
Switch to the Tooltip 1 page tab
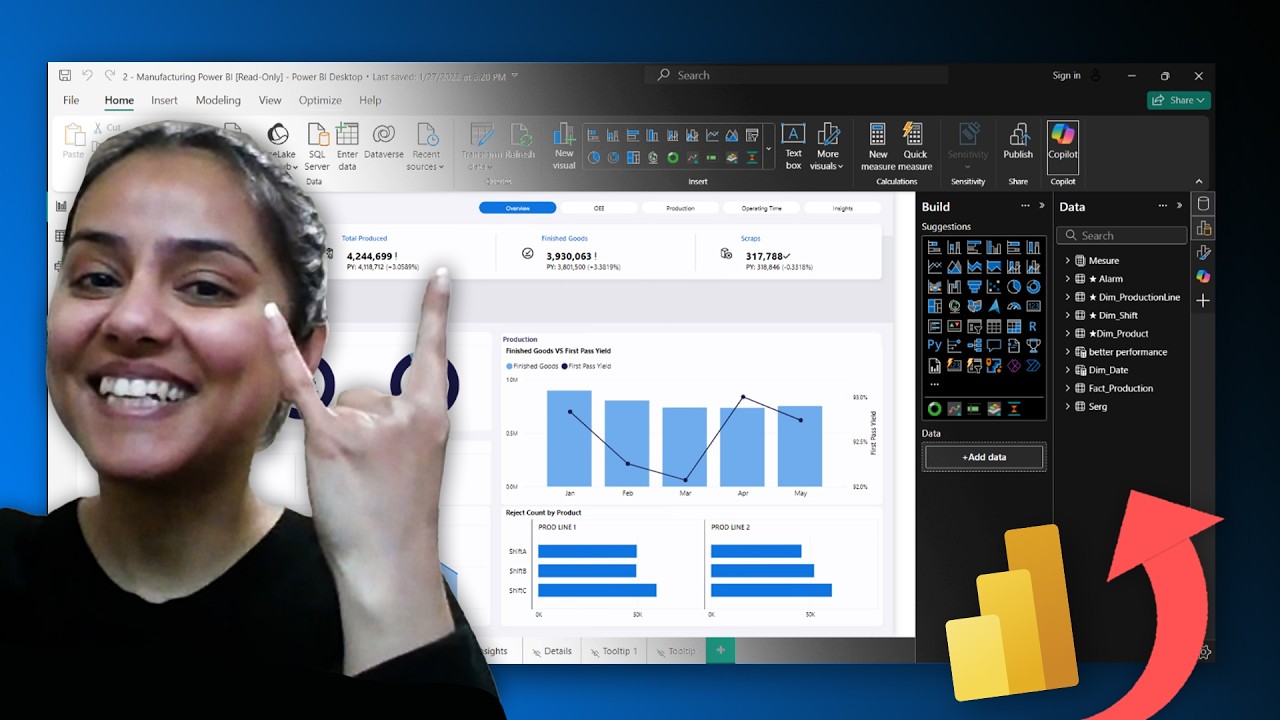click(613, 651)
